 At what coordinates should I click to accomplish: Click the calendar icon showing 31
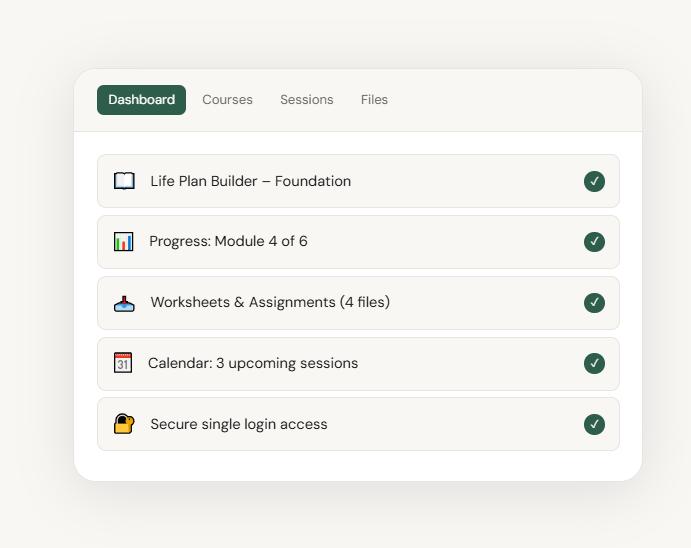[123, 363]
